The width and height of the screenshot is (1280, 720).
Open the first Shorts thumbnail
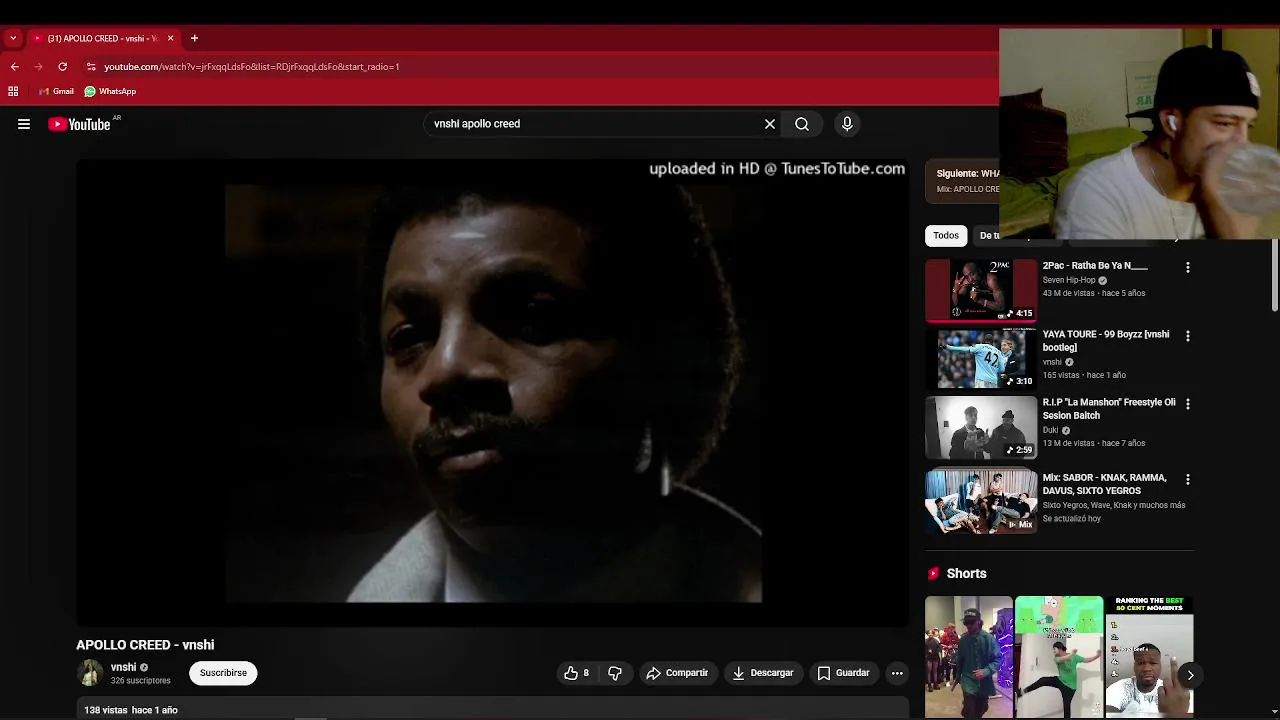click(969, 657)
